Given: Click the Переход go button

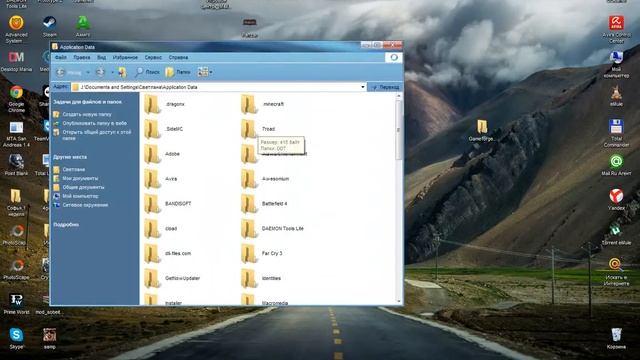Looking at the screenshot, I should coord(385,87).
